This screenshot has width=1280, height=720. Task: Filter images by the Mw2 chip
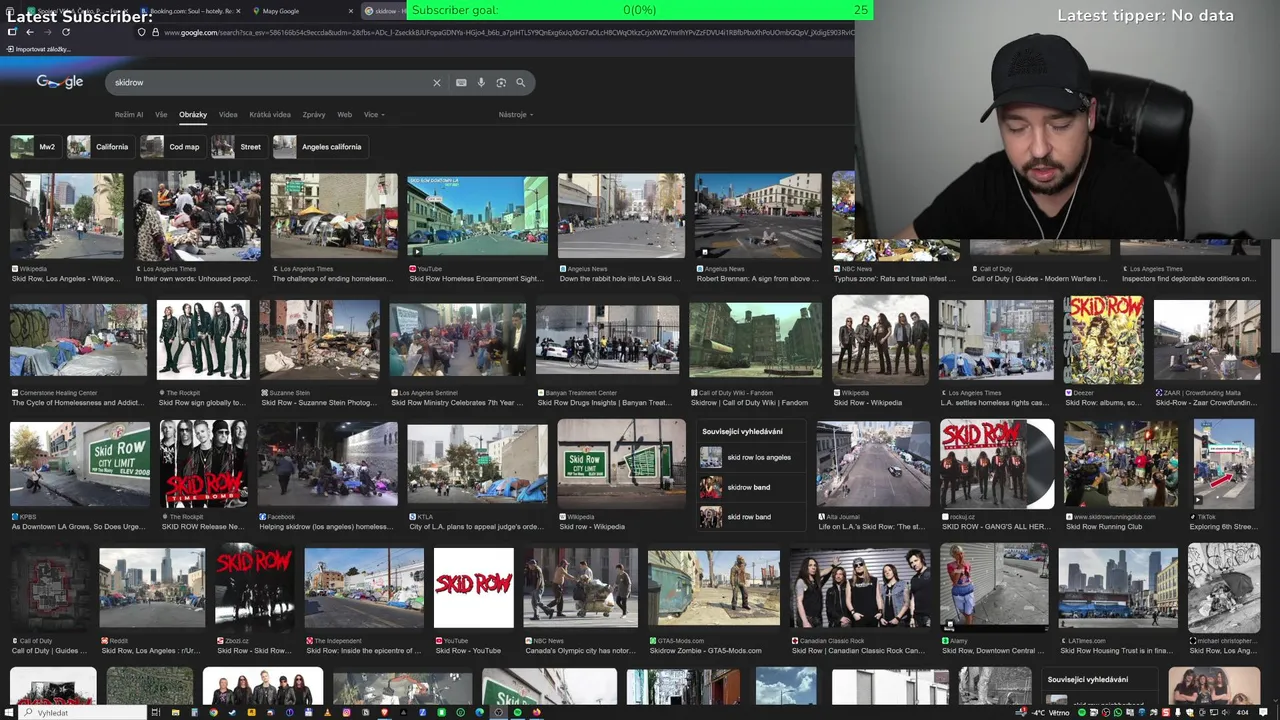(34, 147)
